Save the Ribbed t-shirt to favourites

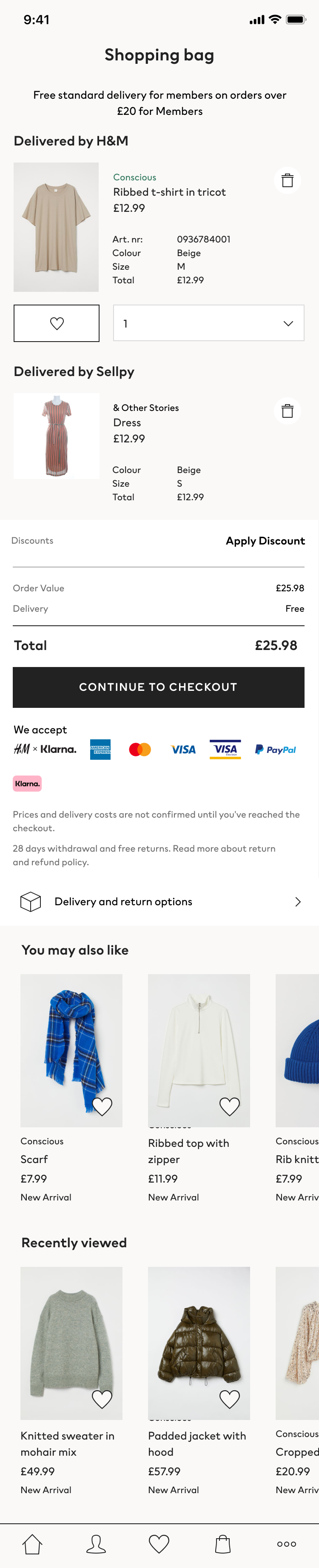(x=57, y=323)
